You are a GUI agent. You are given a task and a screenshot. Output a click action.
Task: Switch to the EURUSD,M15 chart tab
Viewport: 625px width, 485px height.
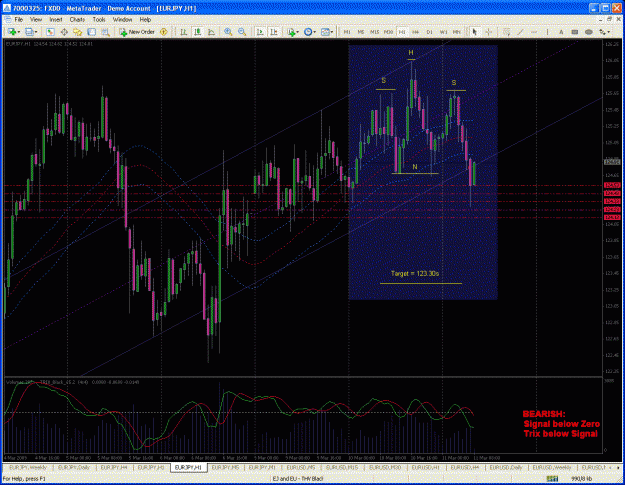(x=342, y=467)
